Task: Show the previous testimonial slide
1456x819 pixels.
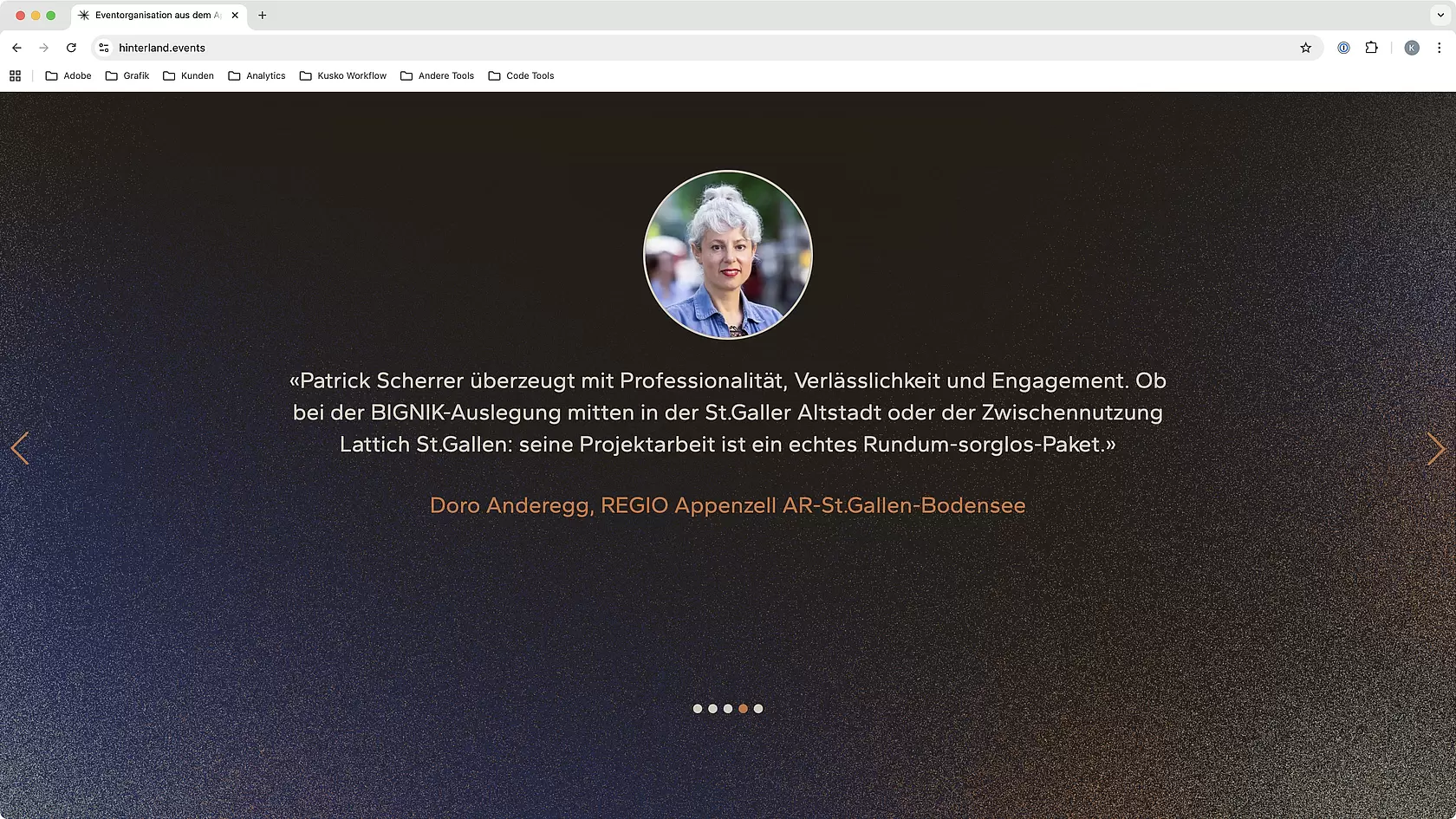Action: (x=20, y=449)
